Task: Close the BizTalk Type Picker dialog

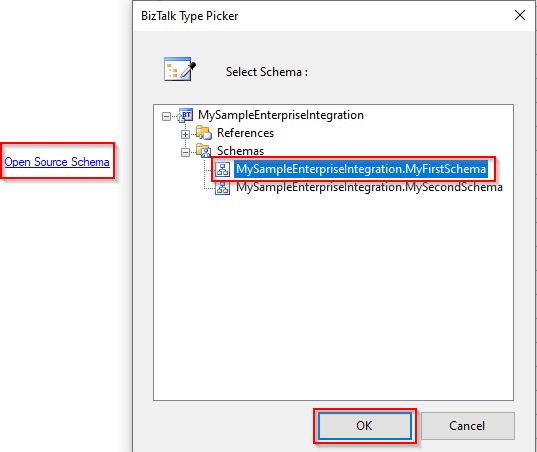Action: pos(520,15)
